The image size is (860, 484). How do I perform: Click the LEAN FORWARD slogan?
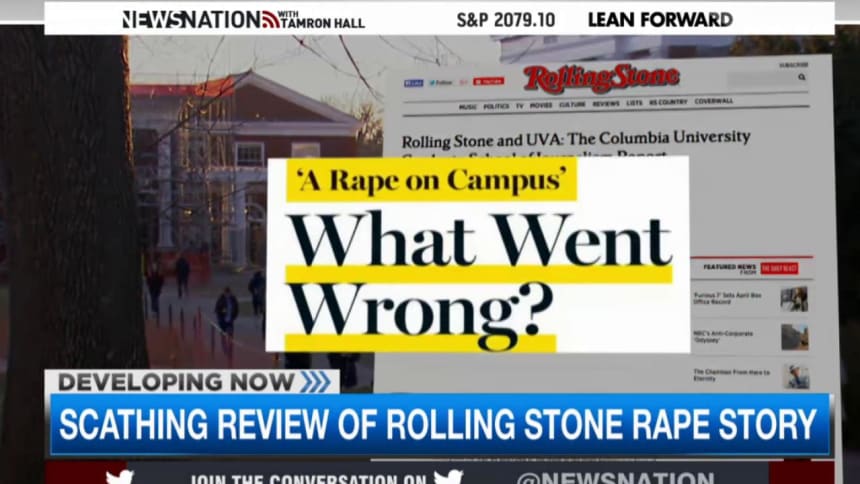pyautogui.click(x=660, y=20)
